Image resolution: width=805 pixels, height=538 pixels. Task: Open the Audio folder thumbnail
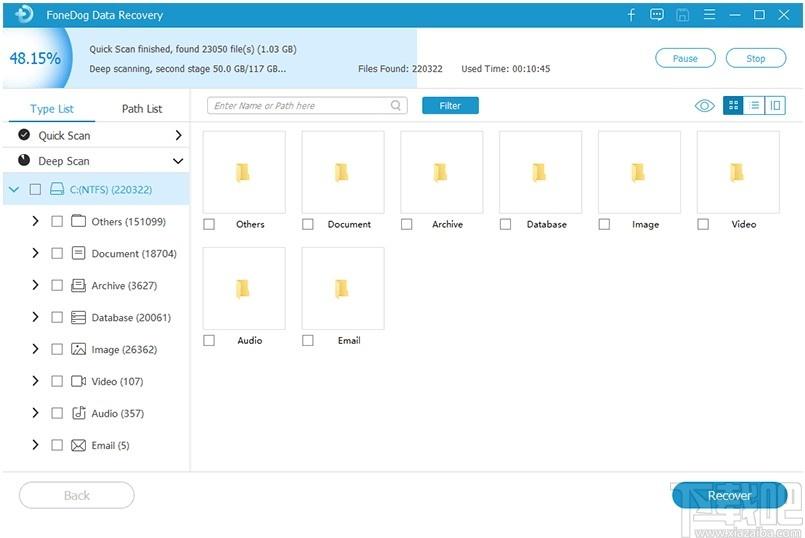coord(244,289)
